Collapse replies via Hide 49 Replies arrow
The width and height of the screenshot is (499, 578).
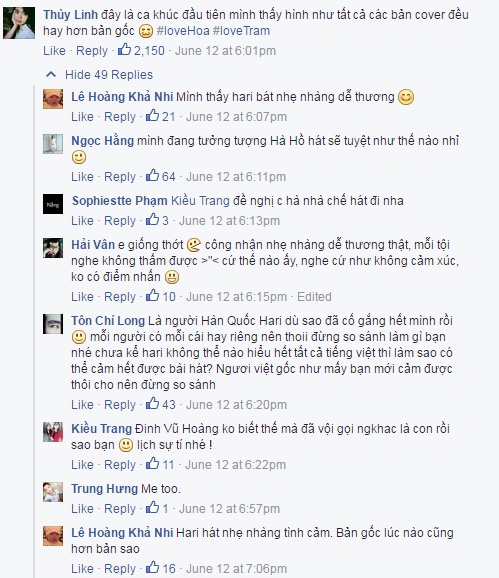click(51, 75)
